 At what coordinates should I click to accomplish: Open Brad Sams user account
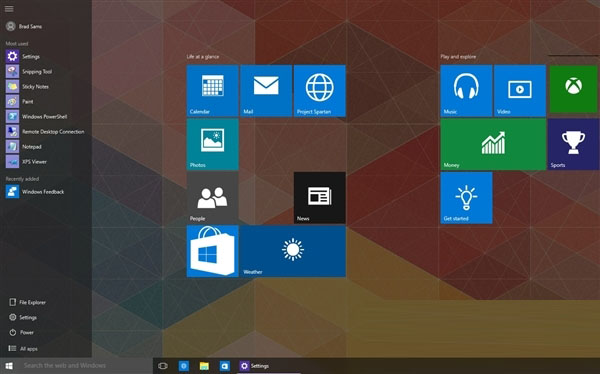click(x=24, y=26)
